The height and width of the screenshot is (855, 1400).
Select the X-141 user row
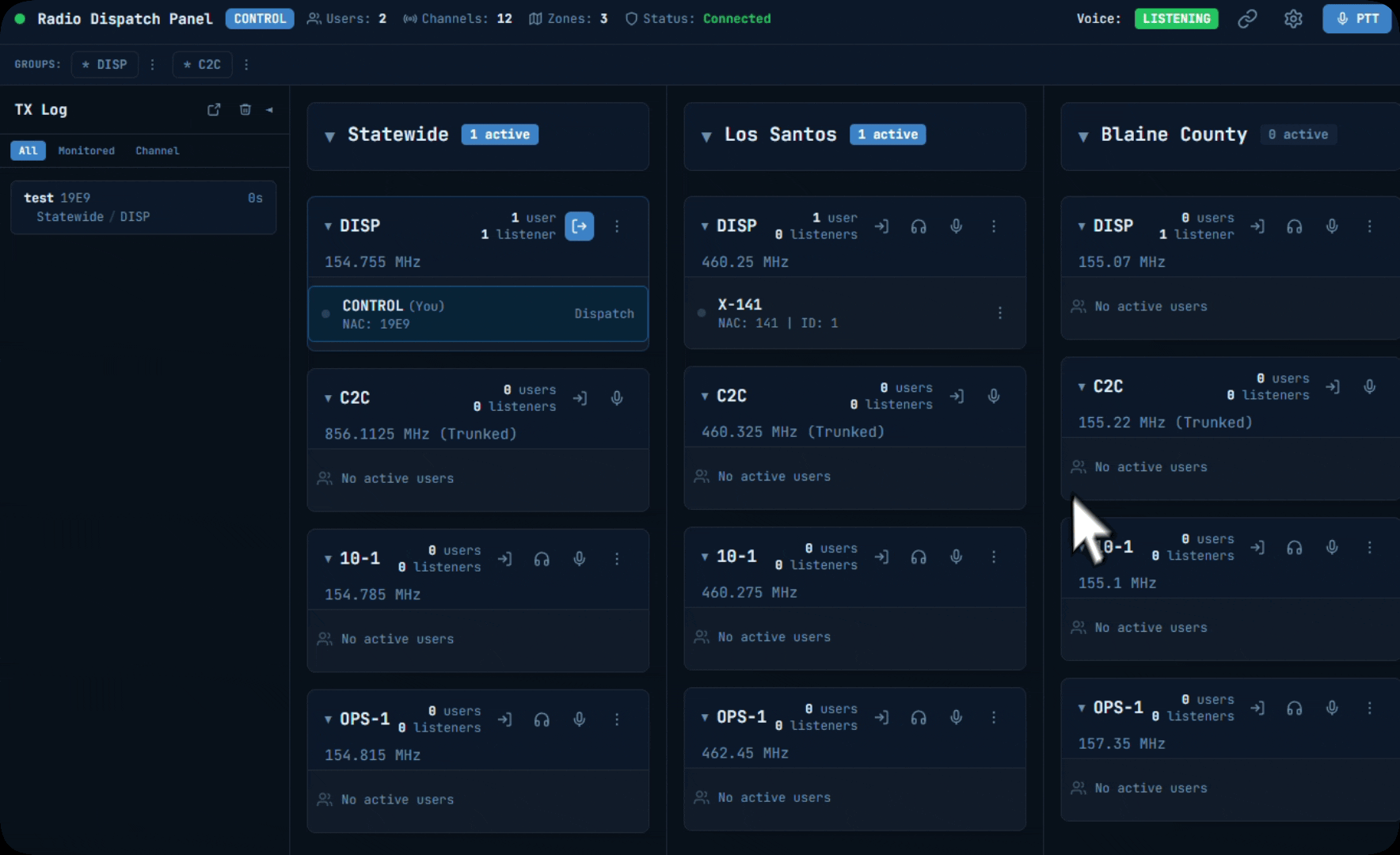click(854, 313)
